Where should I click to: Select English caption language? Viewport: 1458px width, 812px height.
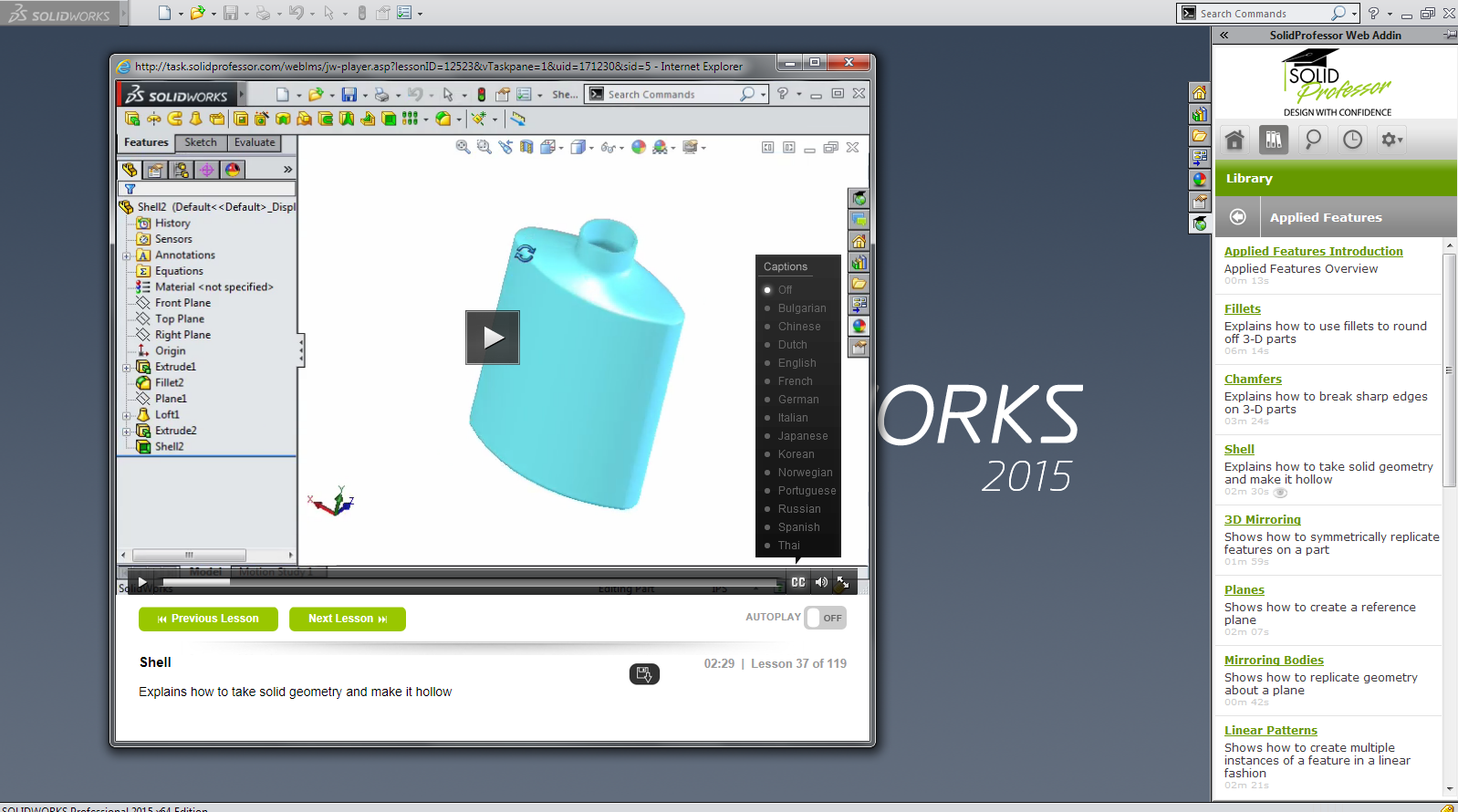point(797,363)
